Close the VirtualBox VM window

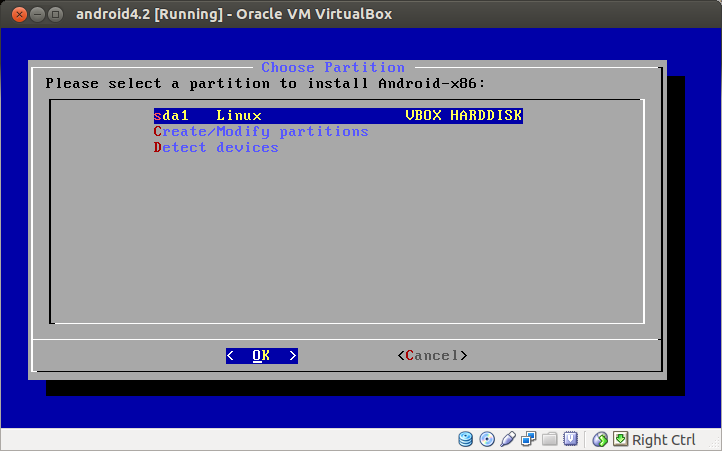(x=15, y=14)
